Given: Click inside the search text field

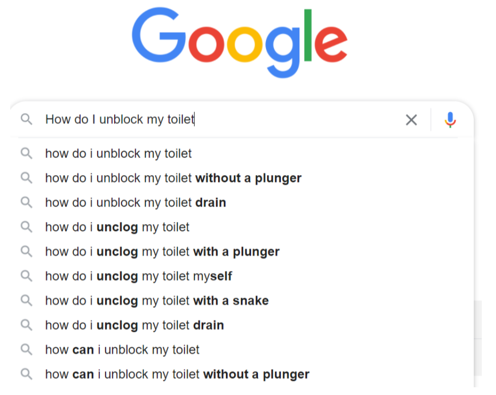Looking at the screenshot, I should [x=220, y=119].
